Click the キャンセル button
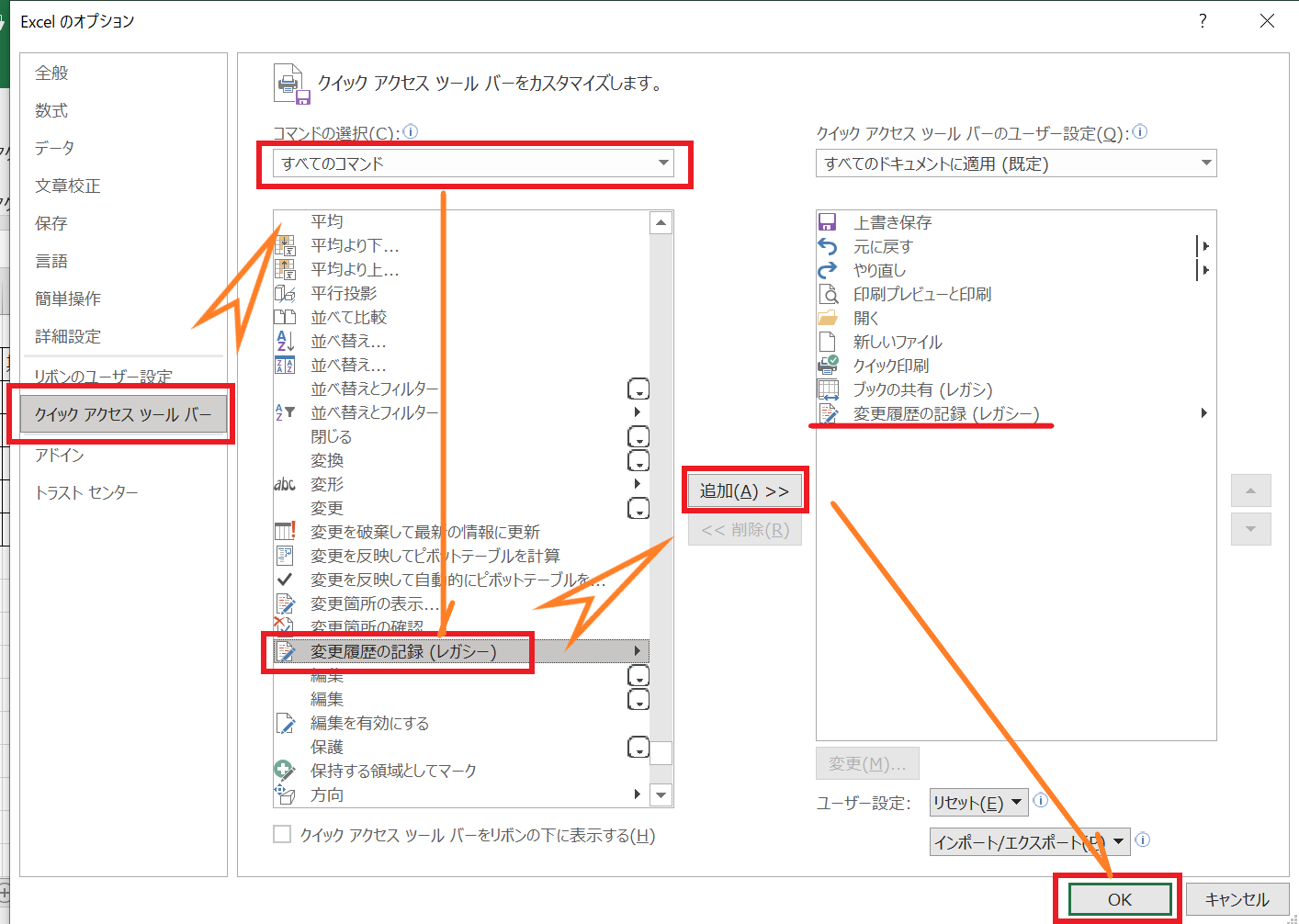This screenshot has width=1299, height=924. click(x=1237, y=899)
